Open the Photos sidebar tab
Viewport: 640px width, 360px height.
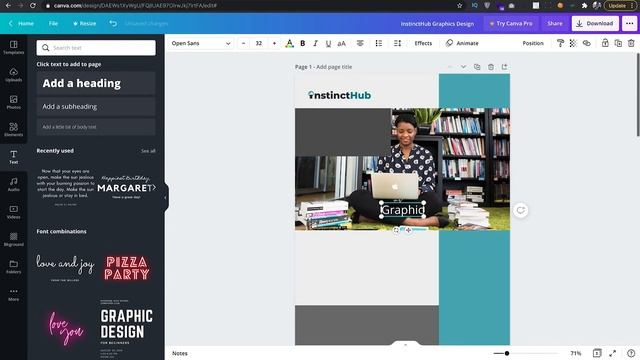click(x=13, y=102)
